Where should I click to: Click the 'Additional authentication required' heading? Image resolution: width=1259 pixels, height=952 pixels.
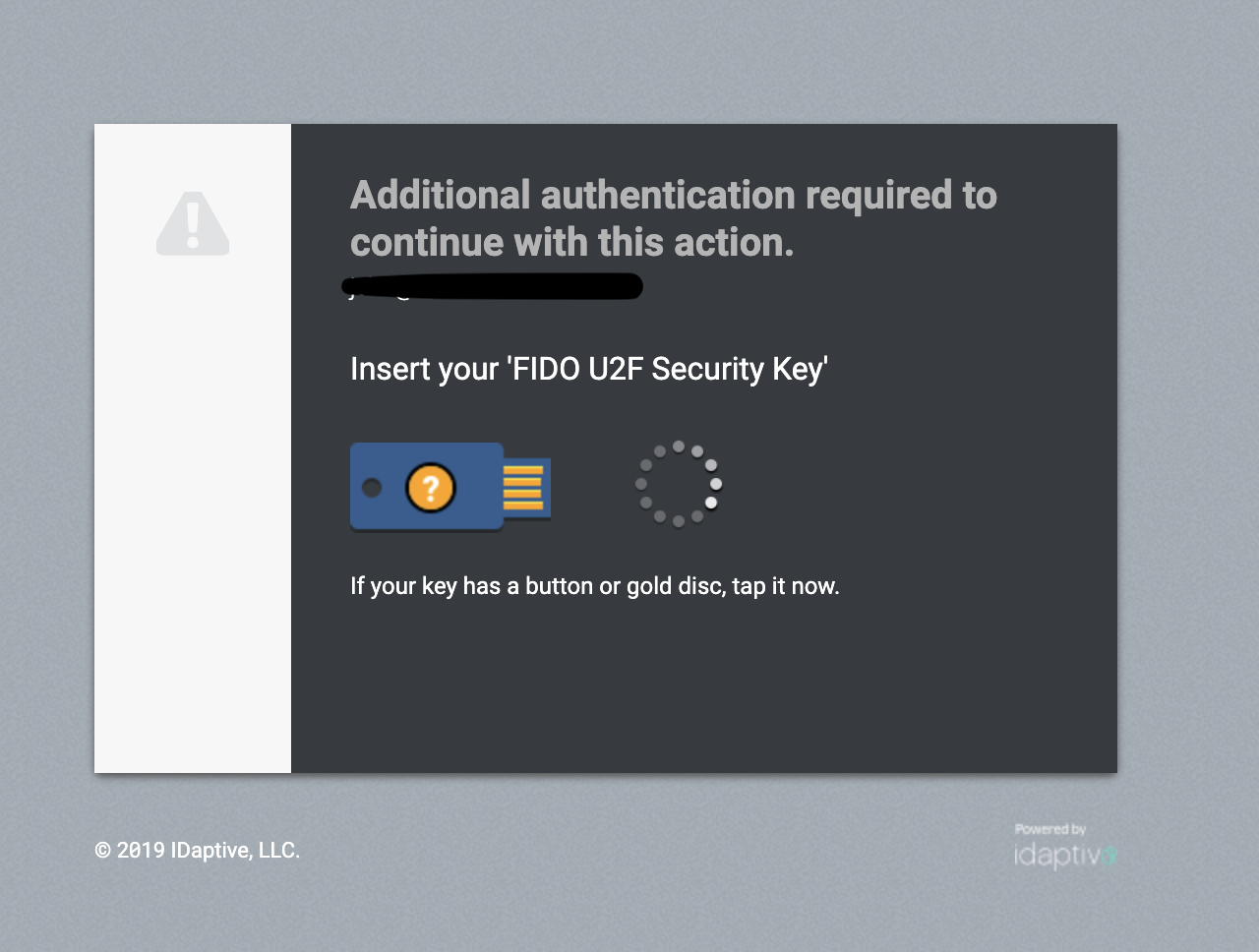(674, 218)
